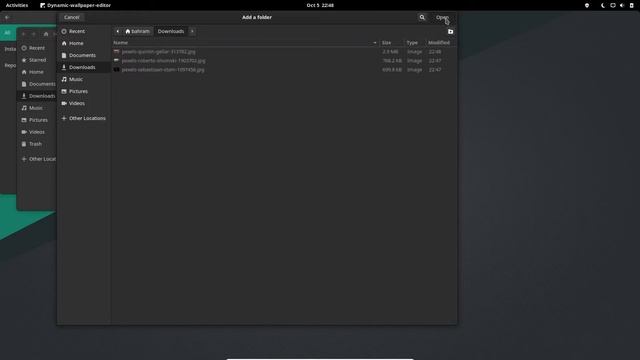
Task: Click the volume icon in the top bar
Action: (622, 5)
